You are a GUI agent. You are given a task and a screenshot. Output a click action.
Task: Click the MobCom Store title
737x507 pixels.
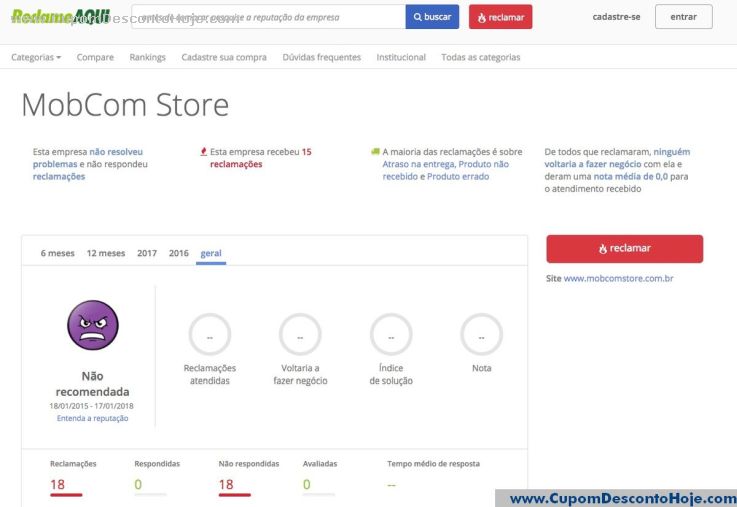[x=125, y=105]
